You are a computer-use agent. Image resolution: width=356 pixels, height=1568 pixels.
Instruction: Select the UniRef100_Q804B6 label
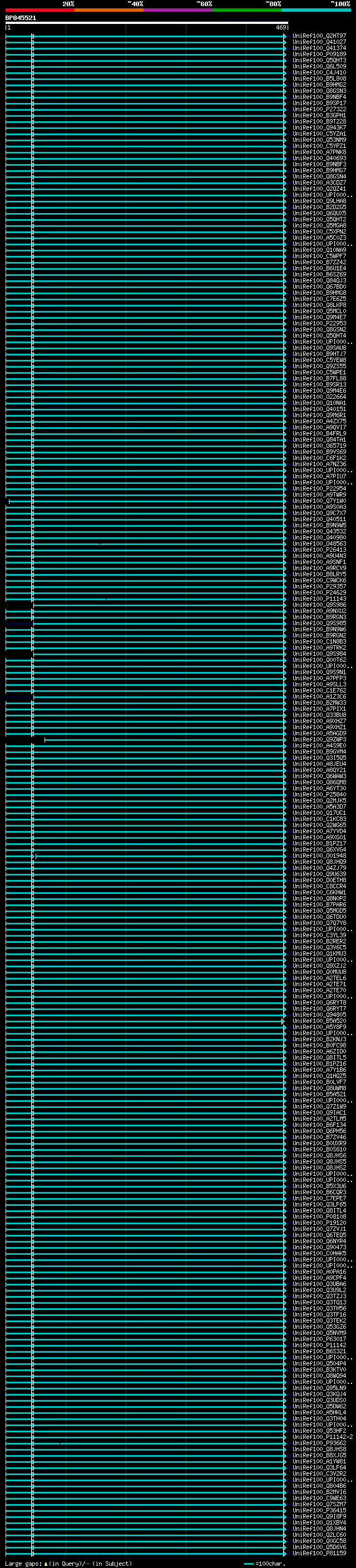pos(319,1486)
